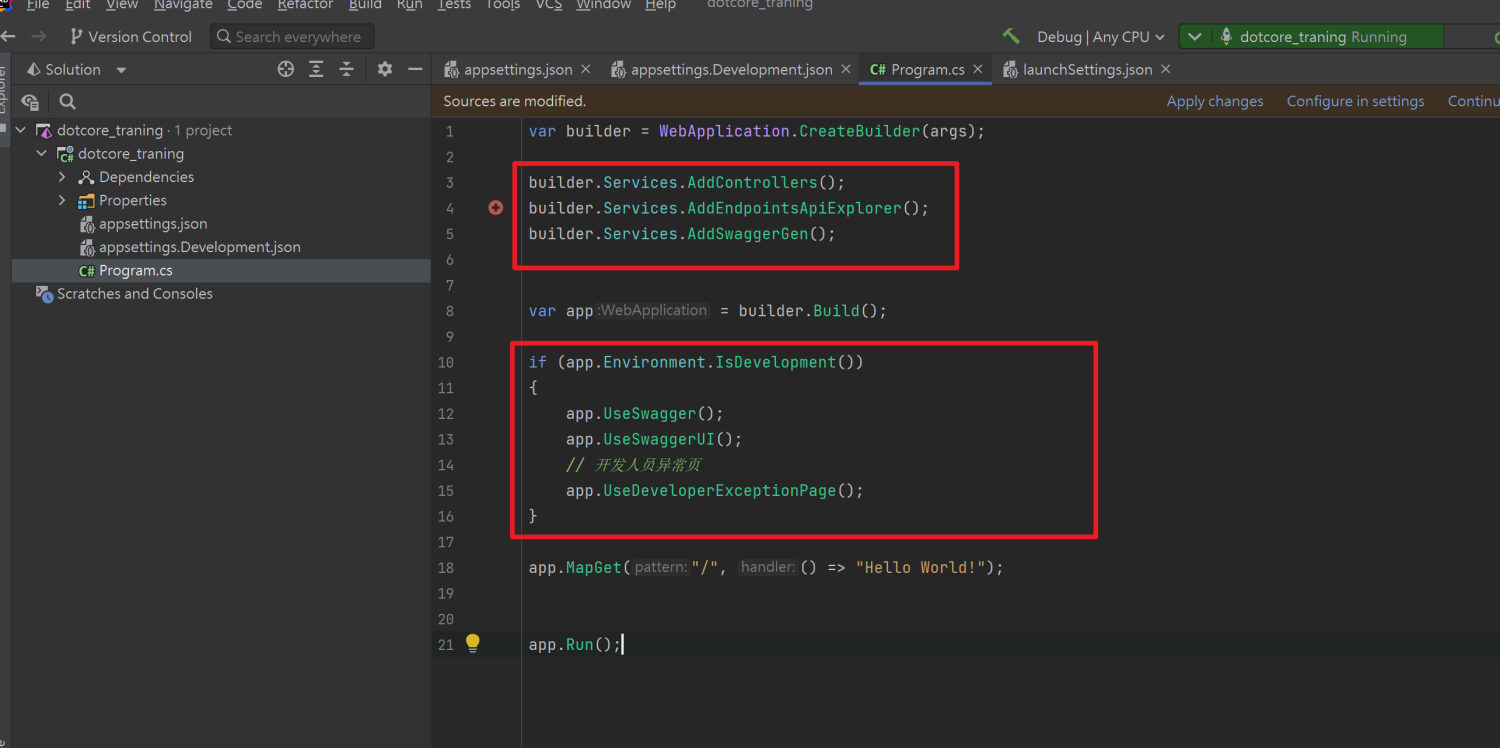1500x748 pixels.
Task: Close the launchSettings.json tab
Action: (1165, 69)
